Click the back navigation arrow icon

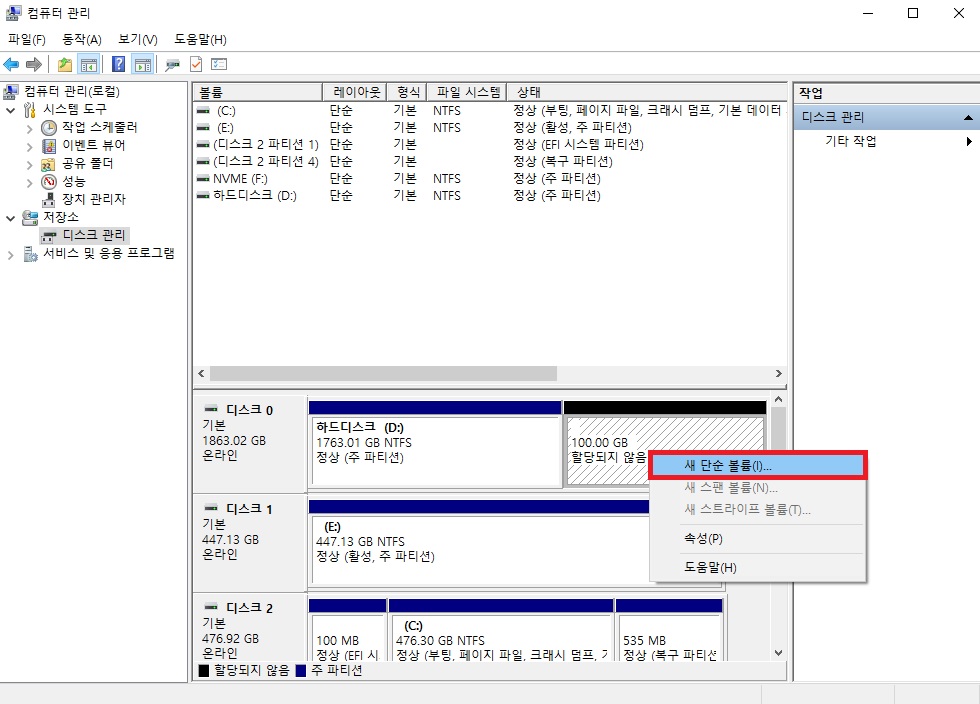12,64
